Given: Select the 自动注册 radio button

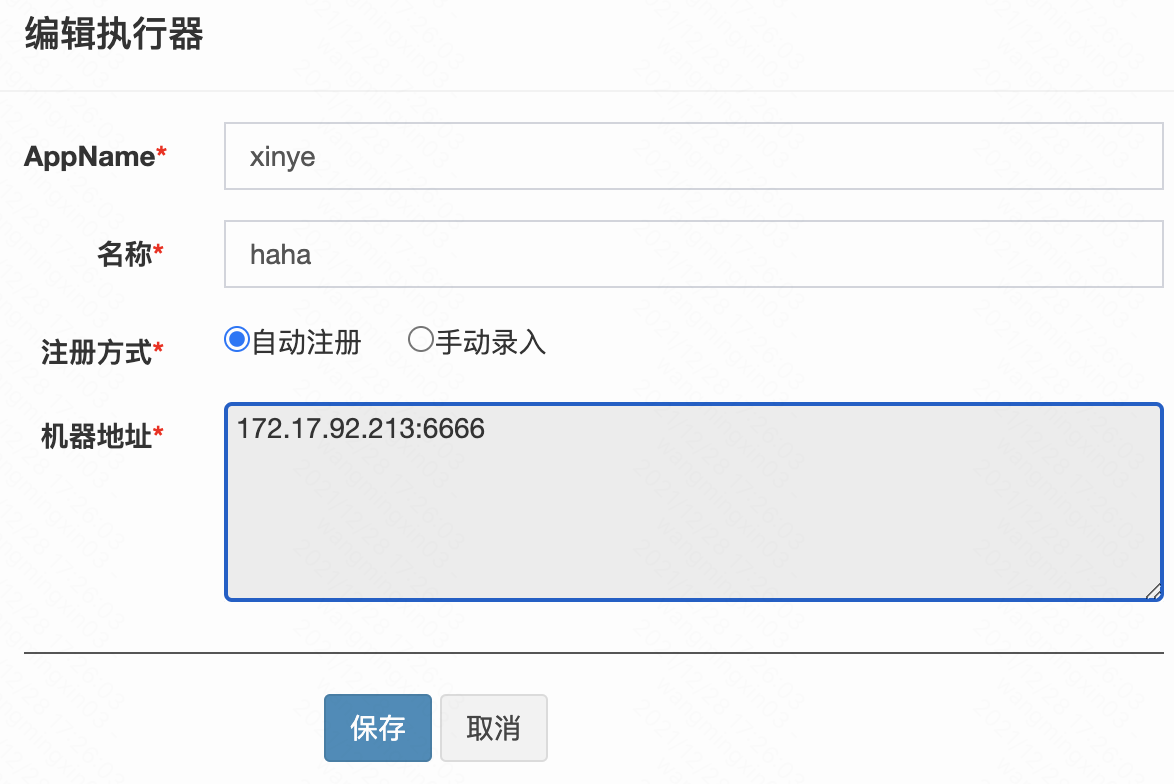Looking at the screenshot, I should (237, 340).
